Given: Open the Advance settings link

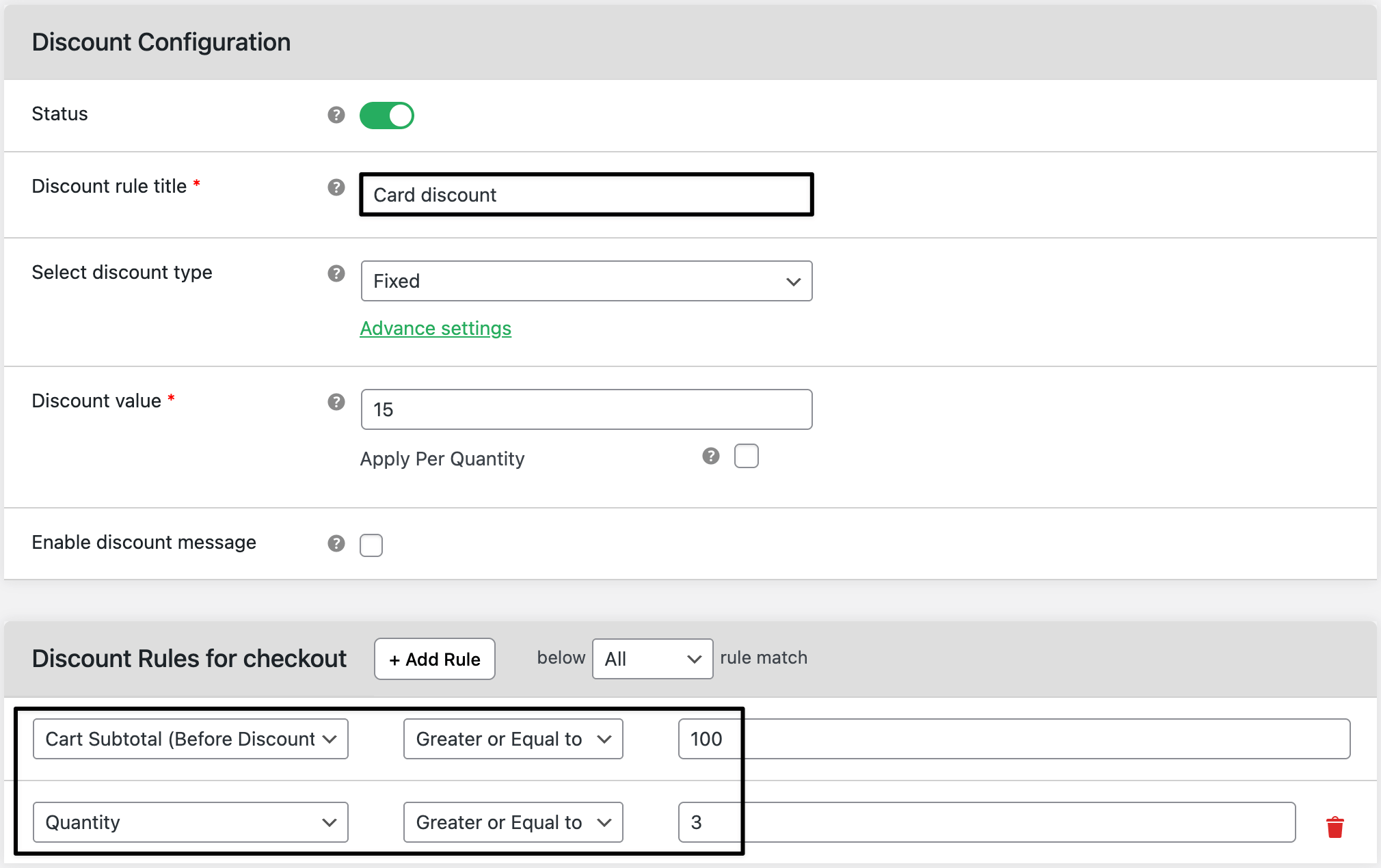Looking at the screenshot, I should point(435,329).
